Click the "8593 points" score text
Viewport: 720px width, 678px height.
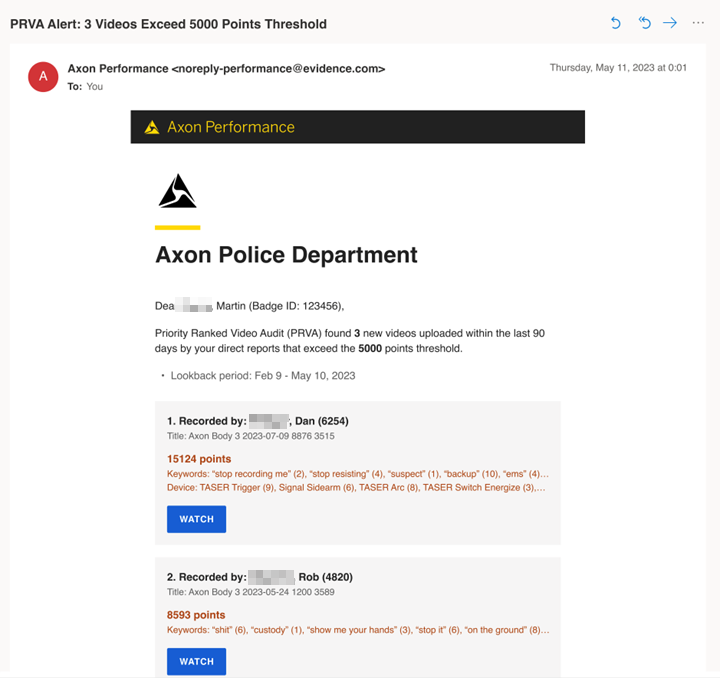(196, 615)
